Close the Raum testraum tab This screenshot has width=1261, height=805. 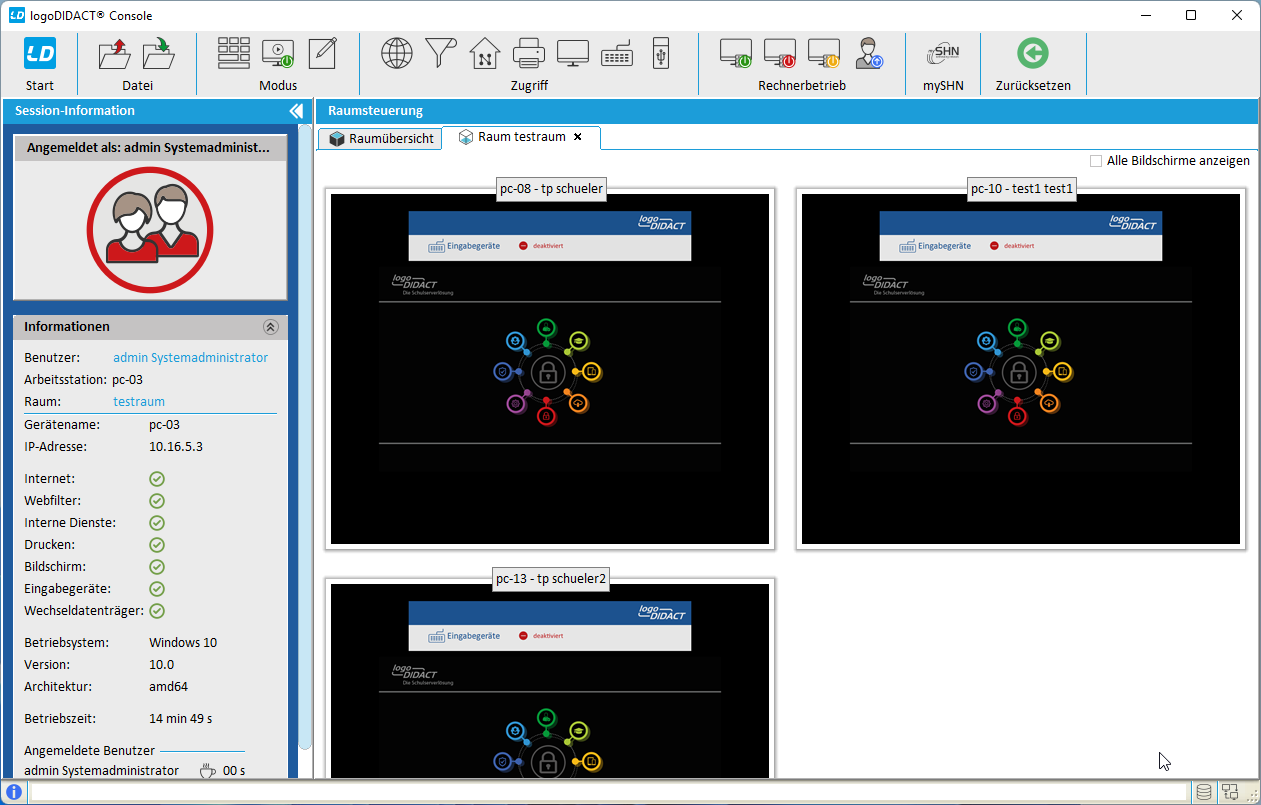pyautogui.click(x=577, y=137)
